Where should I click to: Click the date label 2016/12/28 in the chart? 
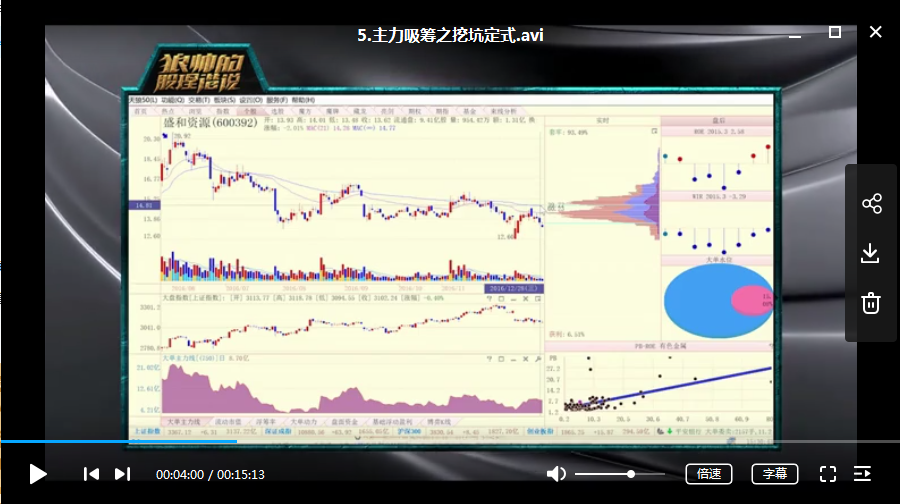click(514, 289)
